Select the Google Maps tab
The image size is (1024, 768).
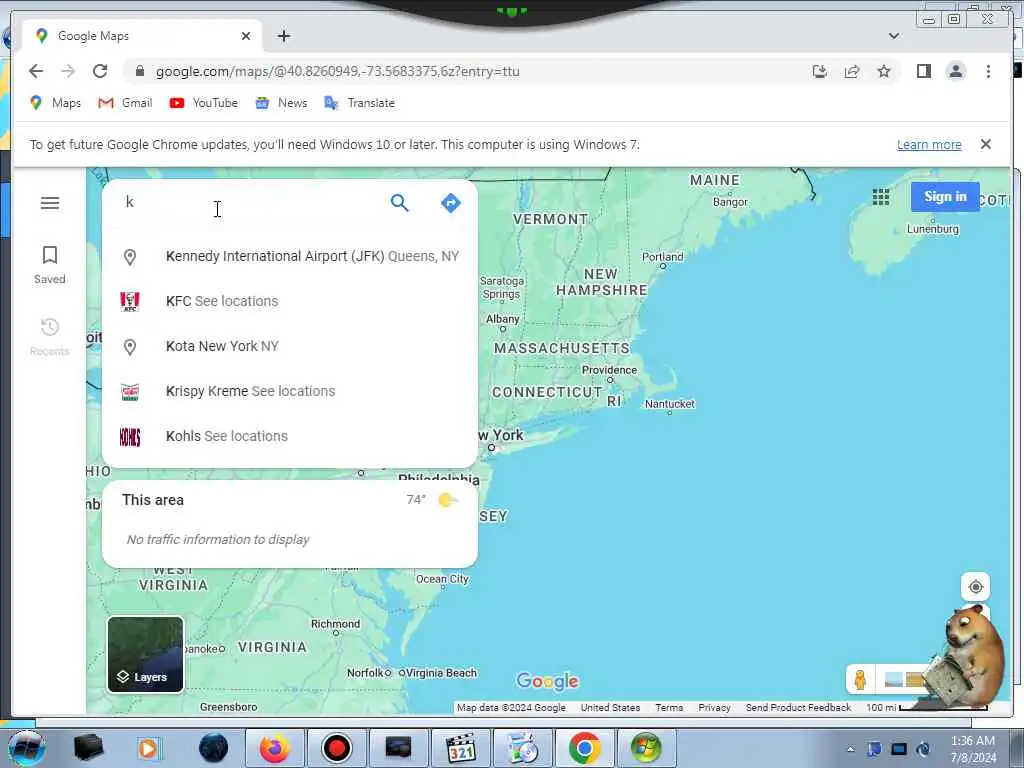coord(142,36)
